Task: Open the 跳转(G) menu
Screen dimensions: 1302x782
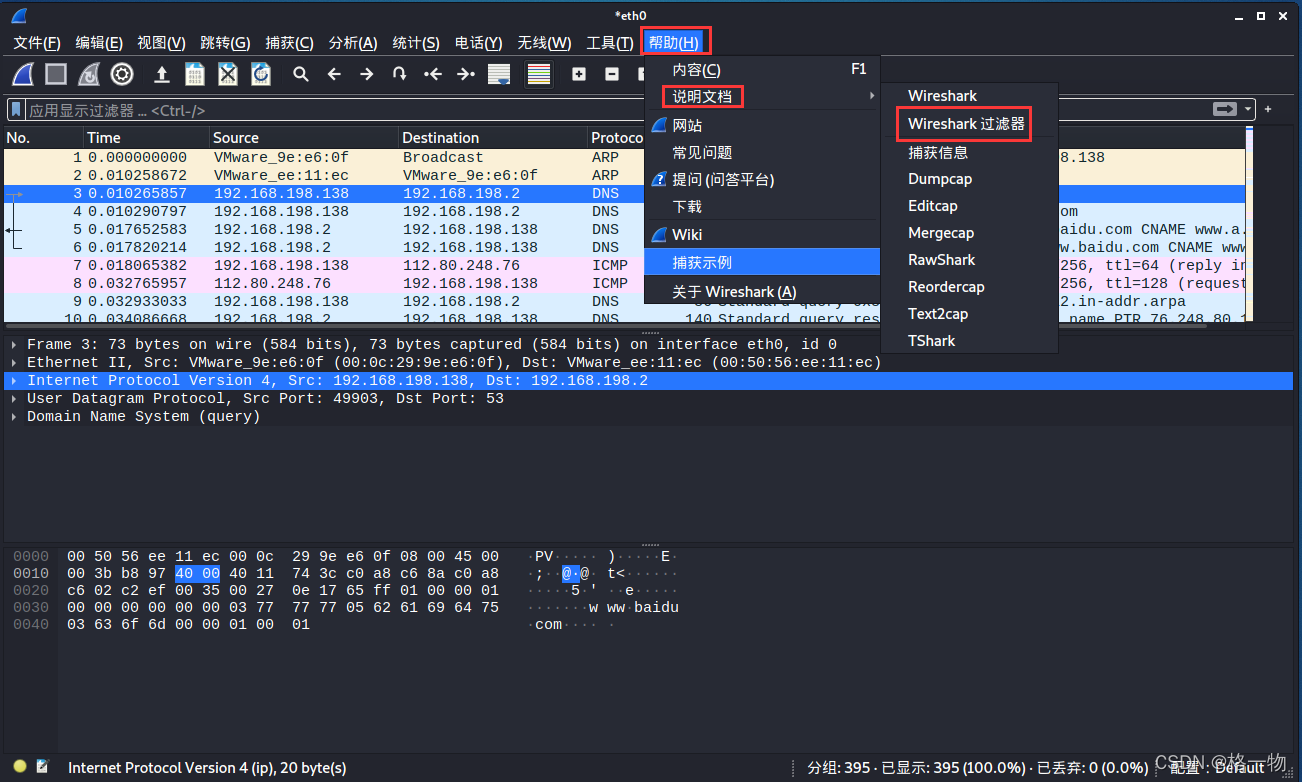Action: tap(225, 43)
